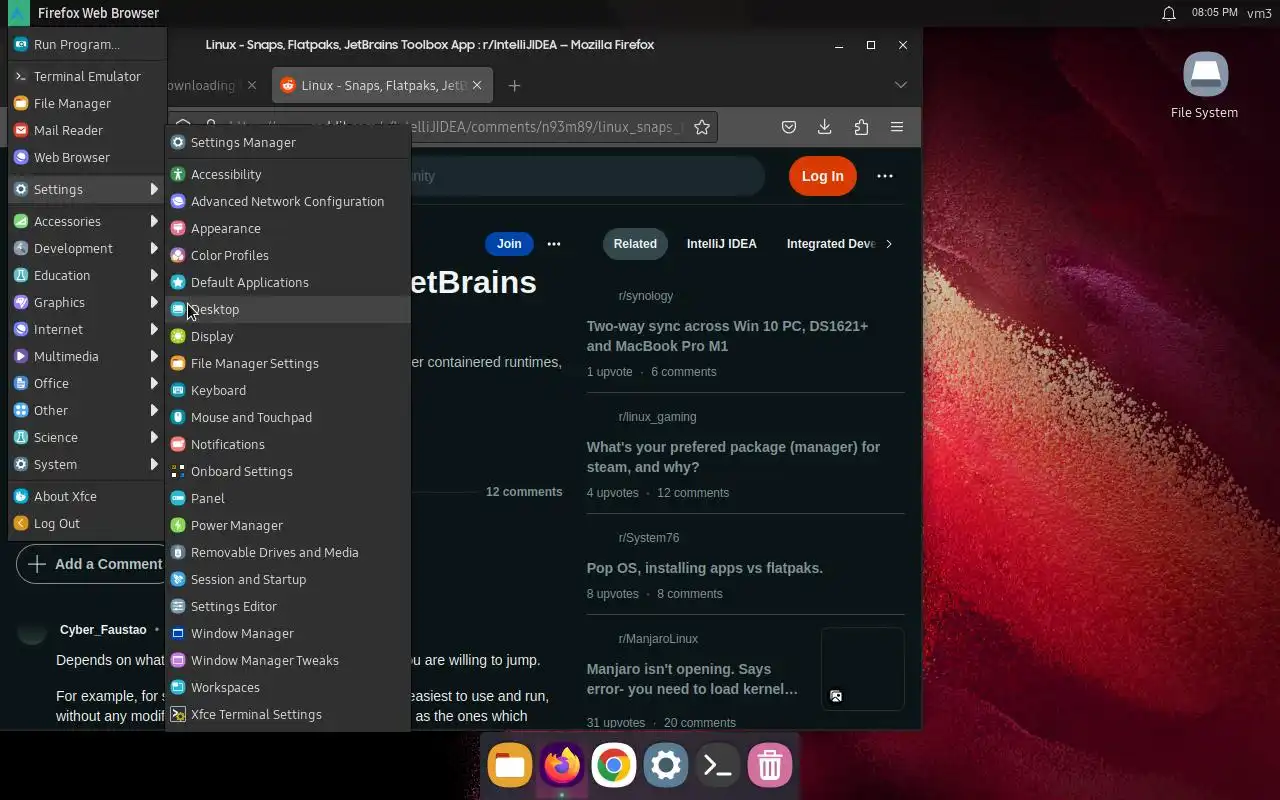Open Accessibility settings entry
This screenshot has width=1280, height=800.
[x=288, y=174]
